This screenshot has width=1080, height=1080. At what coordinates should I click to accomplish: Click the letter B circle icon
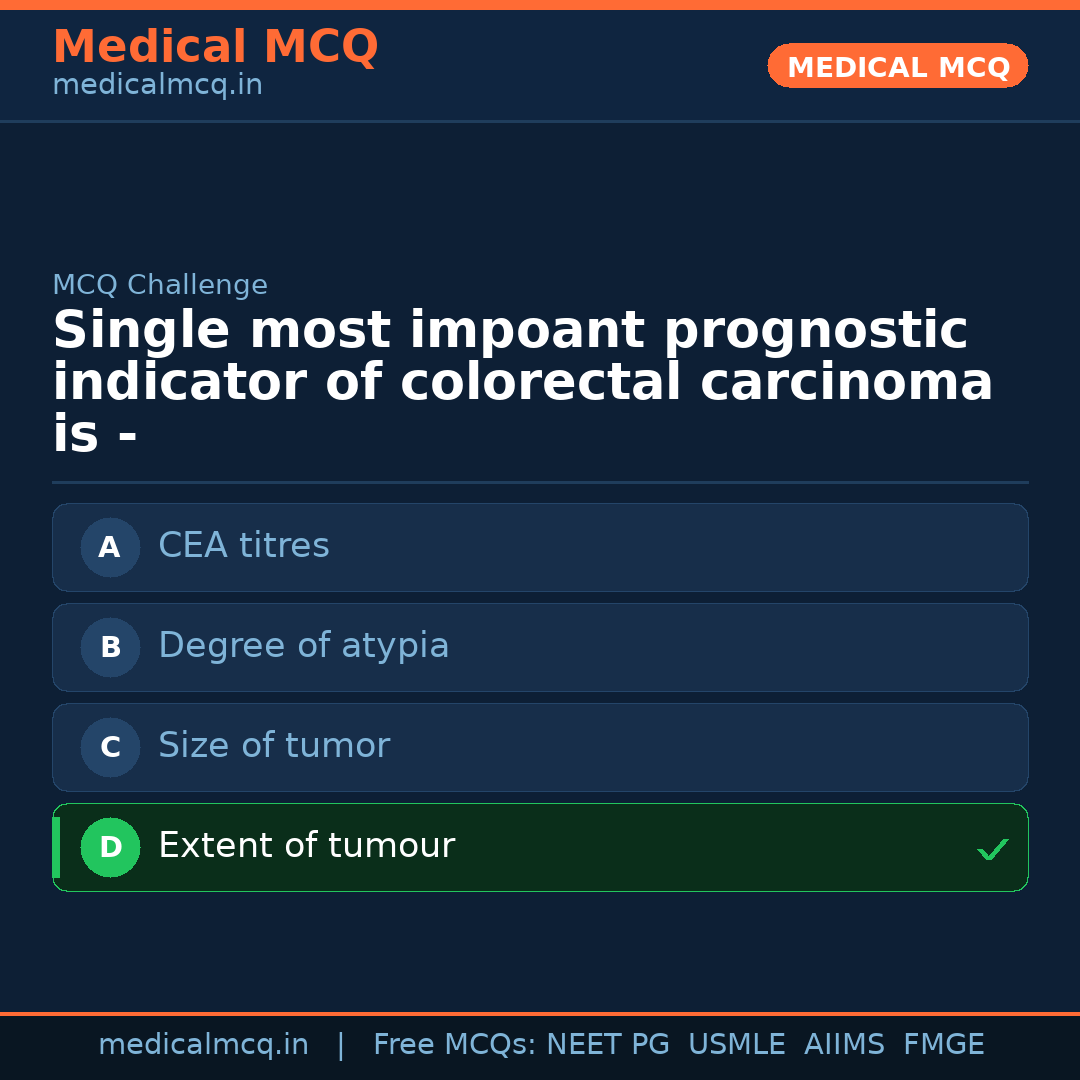coord(110,647)
